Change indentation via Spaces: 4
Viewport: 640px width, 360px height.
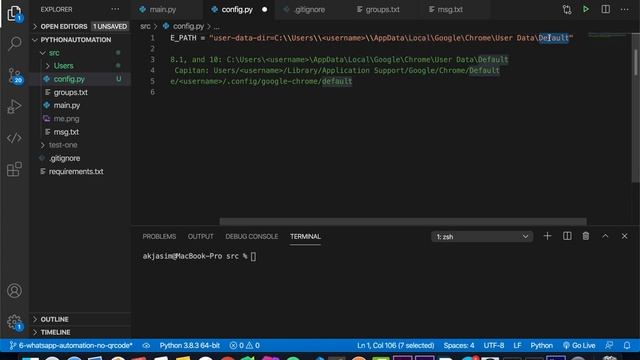coord(459,345)
